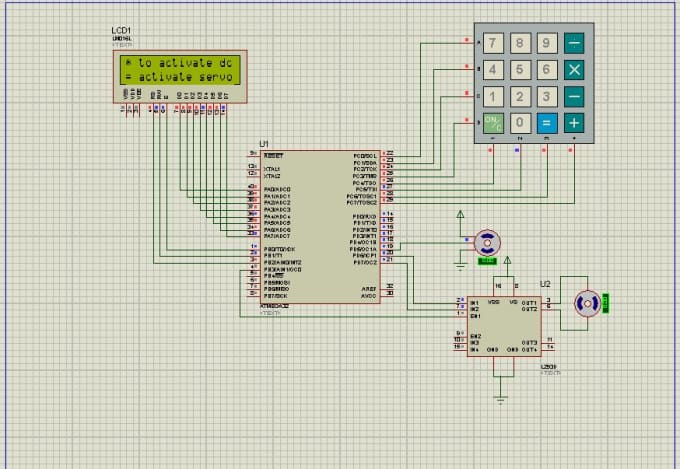Click the 5 key on the keypad
The width and height of the screenshot is (680, 469).
coord(520,69)
